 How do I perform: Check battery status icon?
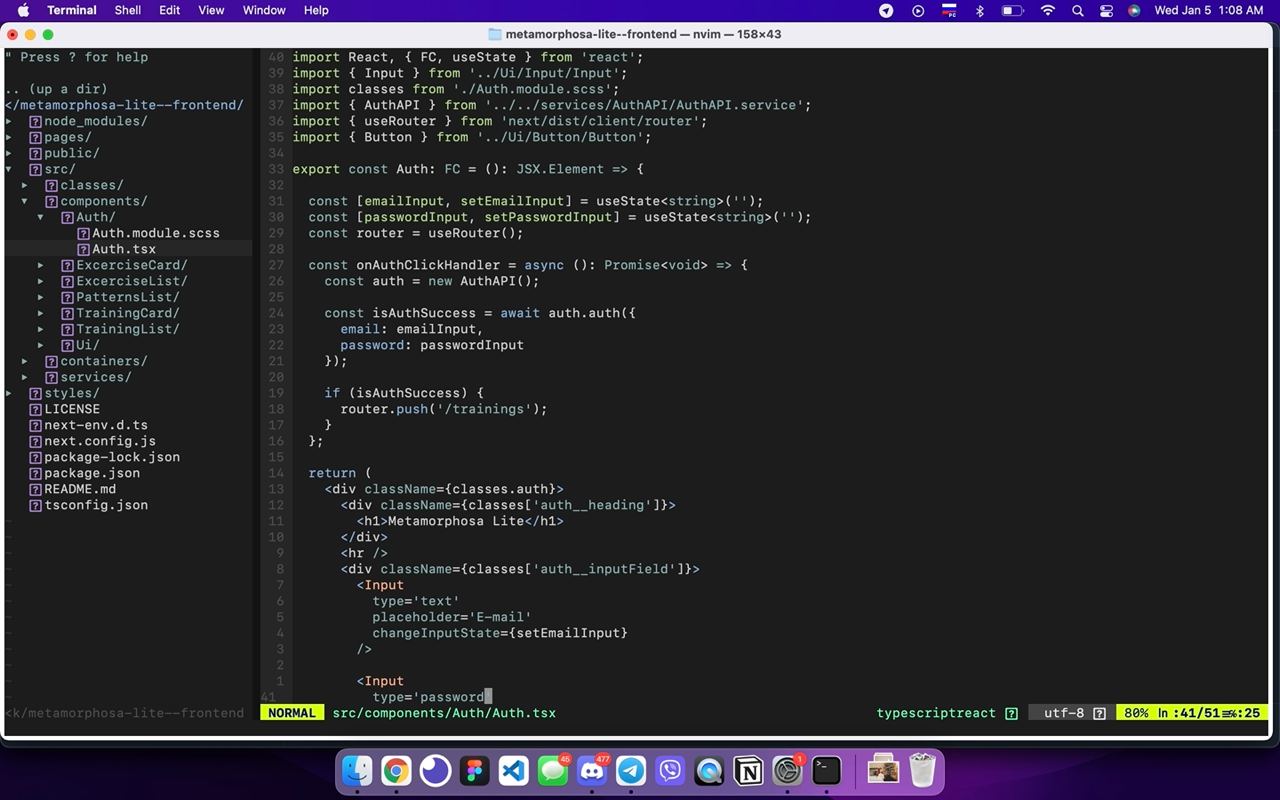pyautogui.click(x=1012, y=10)
